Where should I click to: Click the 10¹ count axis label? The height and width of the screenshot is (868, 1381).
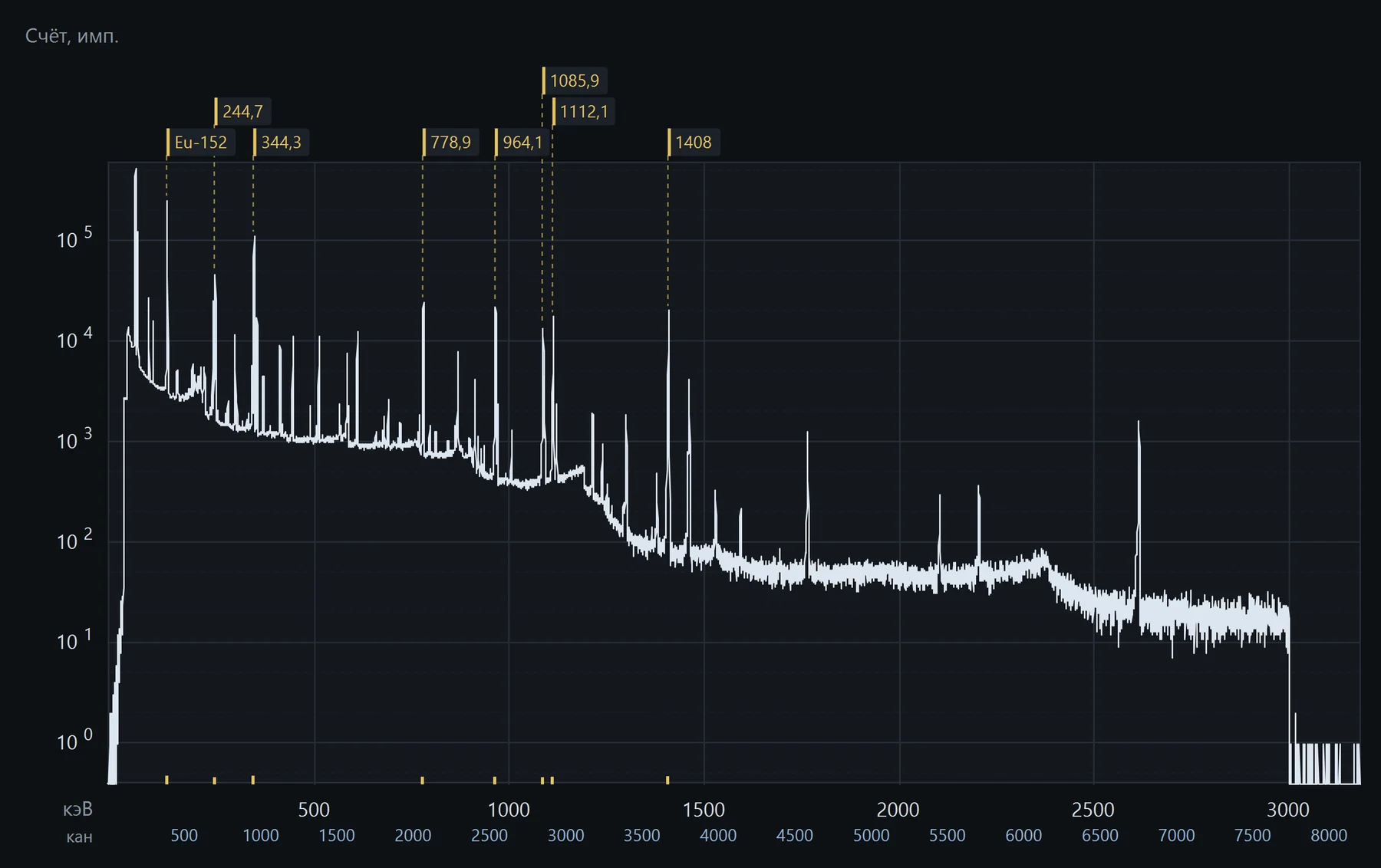pyautogui.click(x=74, y=640)
